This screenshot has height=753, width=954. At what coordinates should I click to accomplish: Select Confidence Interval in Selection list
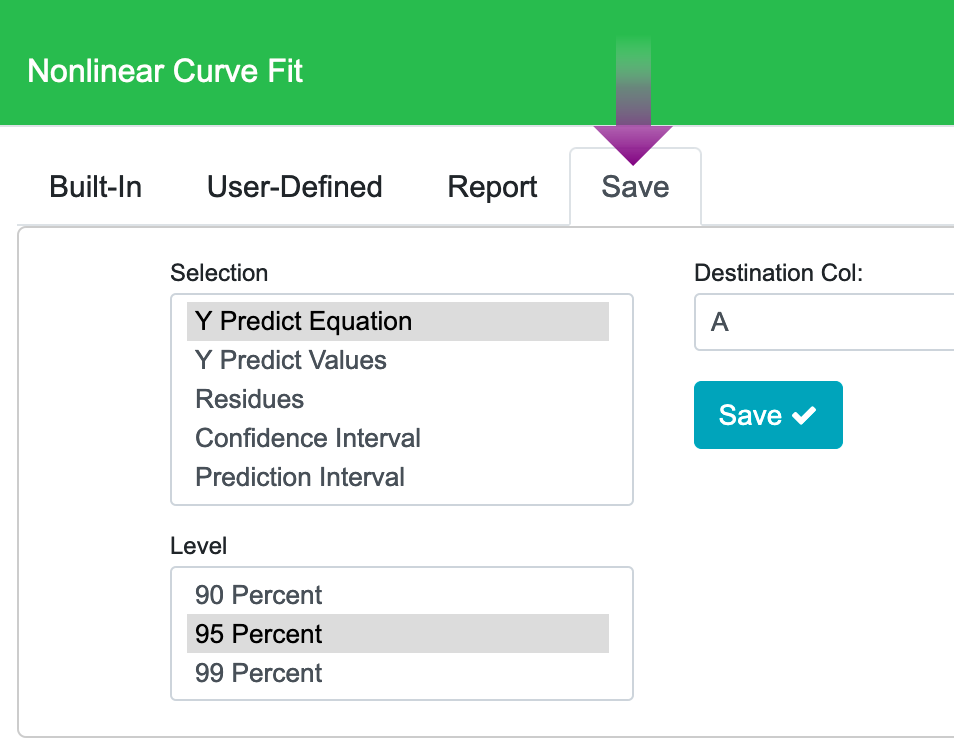click(x=308, y=438)
